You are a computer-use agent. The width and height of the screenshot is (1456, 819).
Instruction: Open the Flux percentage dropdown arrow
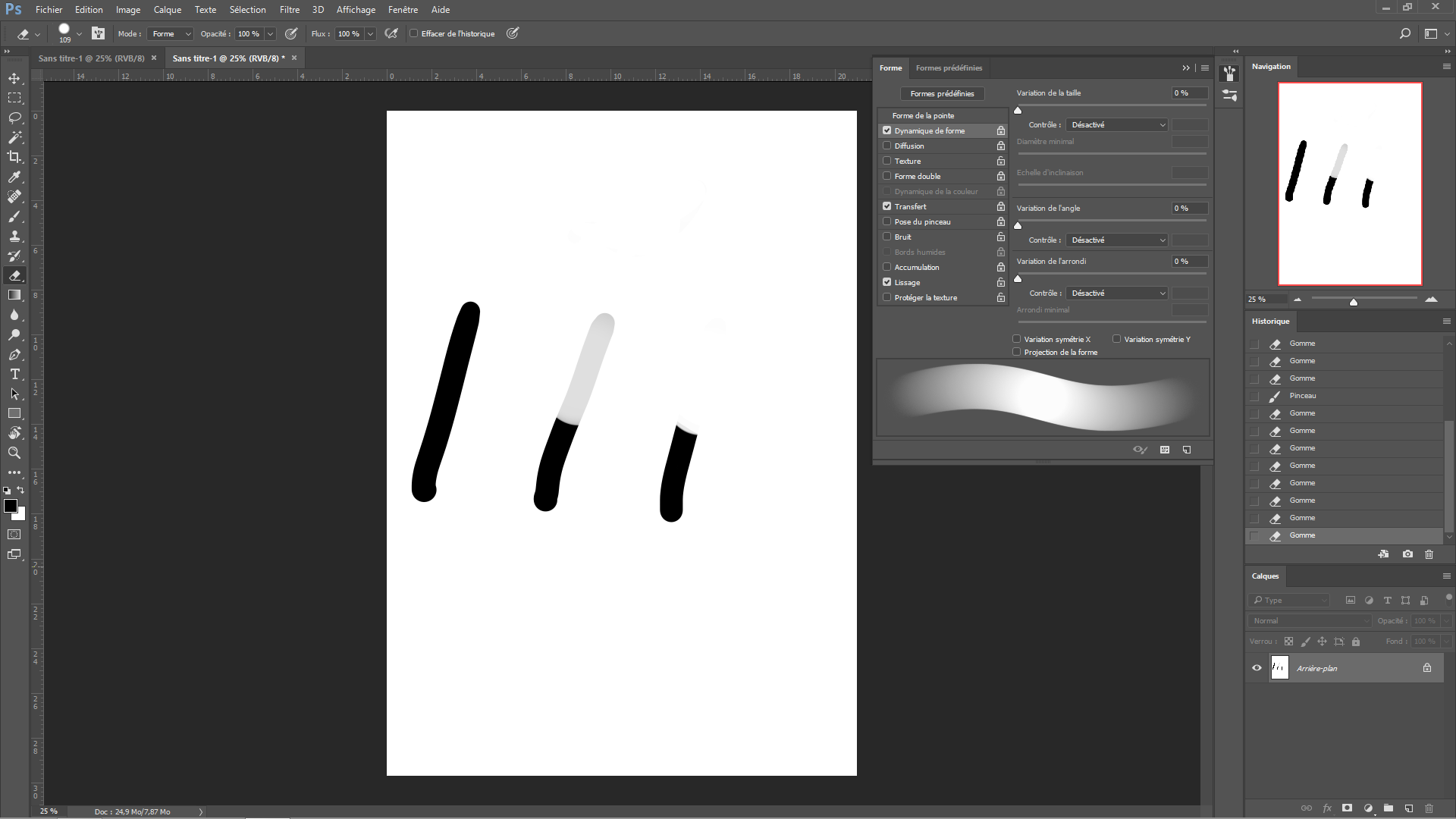click(370, 34)
